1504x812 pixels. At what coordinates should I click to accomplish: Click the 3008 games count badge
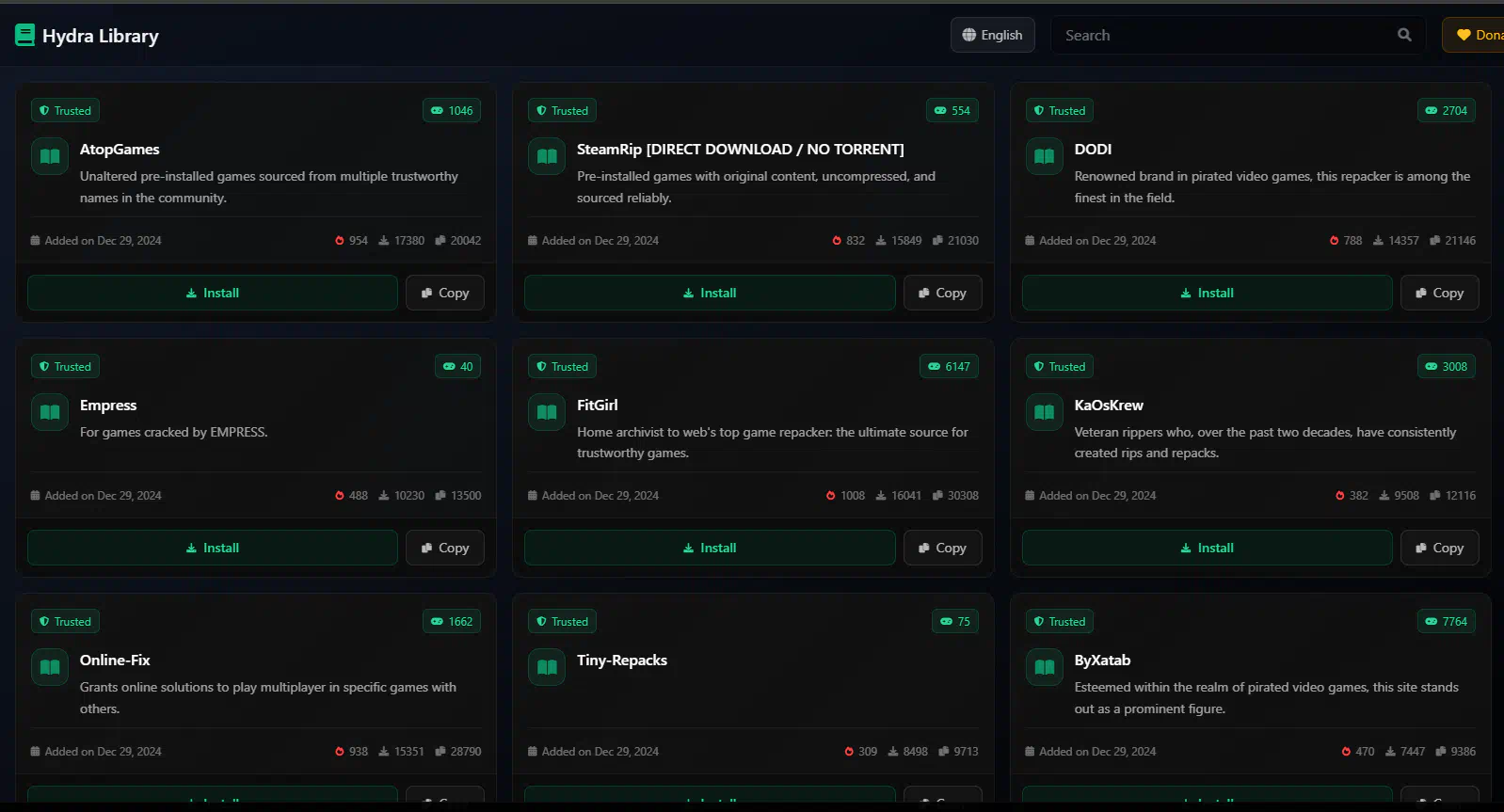1447,366
